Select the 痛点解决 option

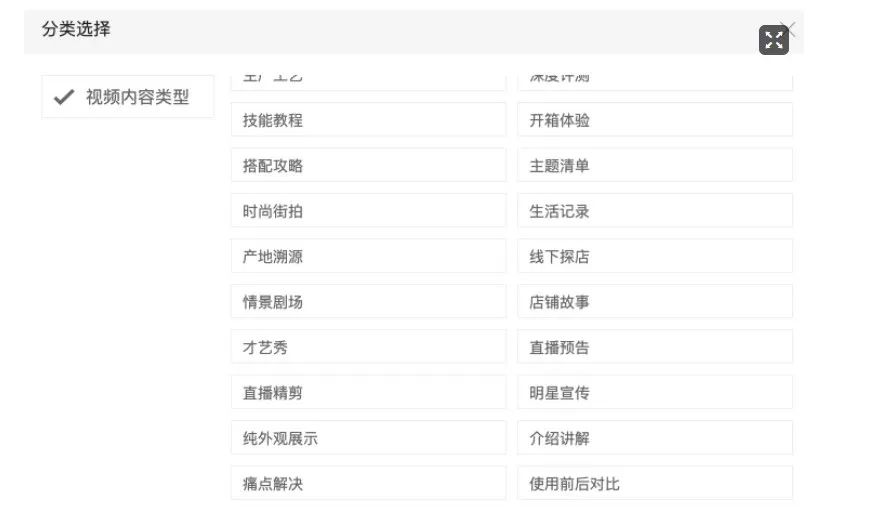point(368,484)
